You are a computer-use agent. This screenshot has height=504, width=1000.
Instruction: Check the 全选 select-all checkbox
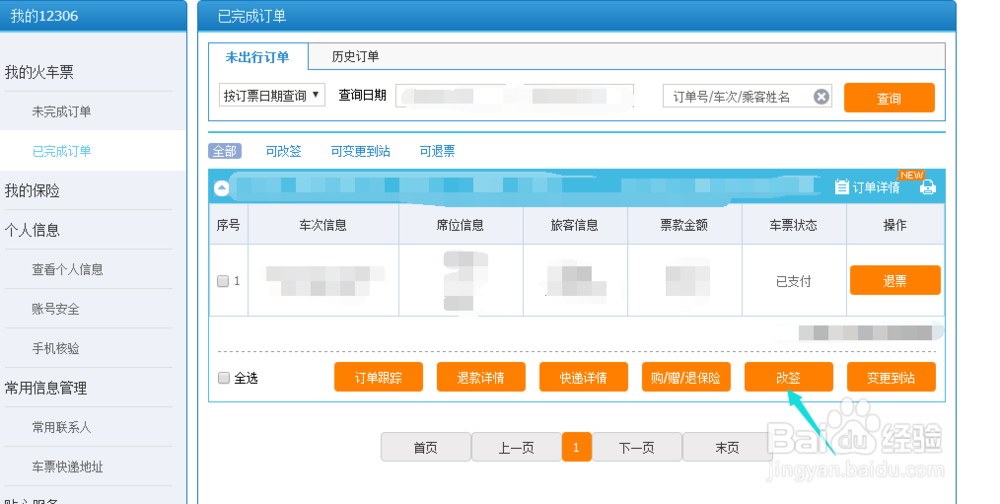pos(224,378)
